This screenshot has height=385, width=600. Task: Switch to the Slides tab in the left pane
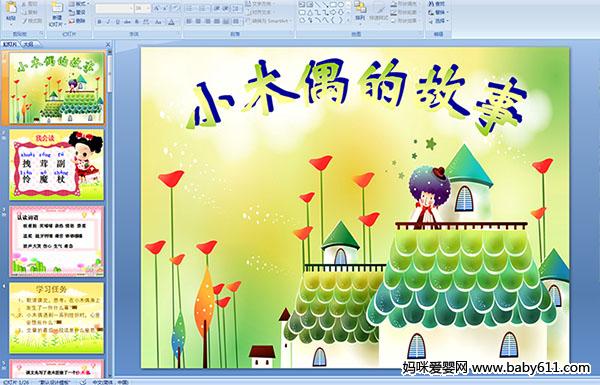pyautogui.click(x=10, y=44)
